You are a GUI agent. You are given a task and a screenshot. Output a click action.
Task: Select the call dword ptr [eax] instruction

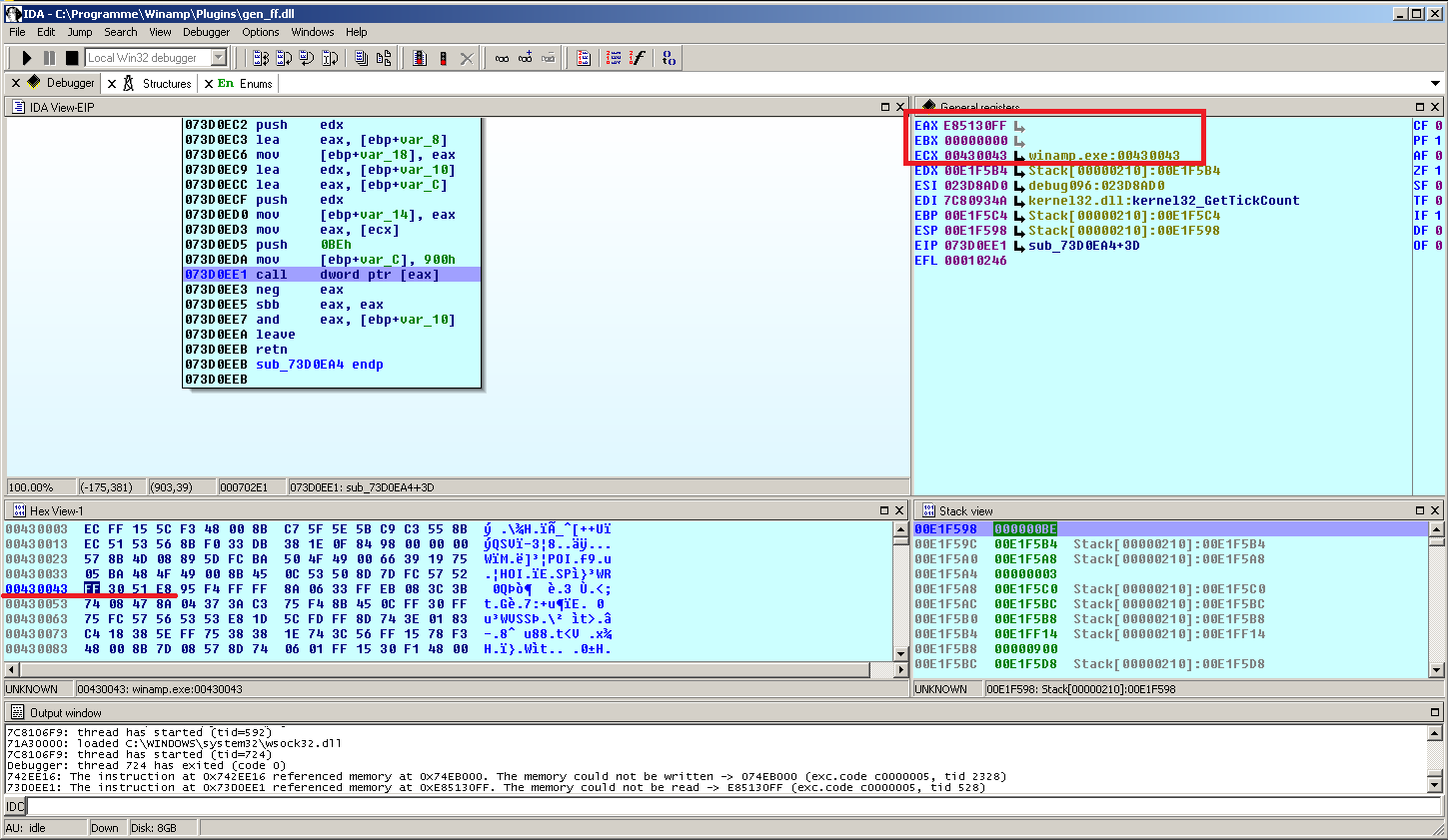point(332,275)
